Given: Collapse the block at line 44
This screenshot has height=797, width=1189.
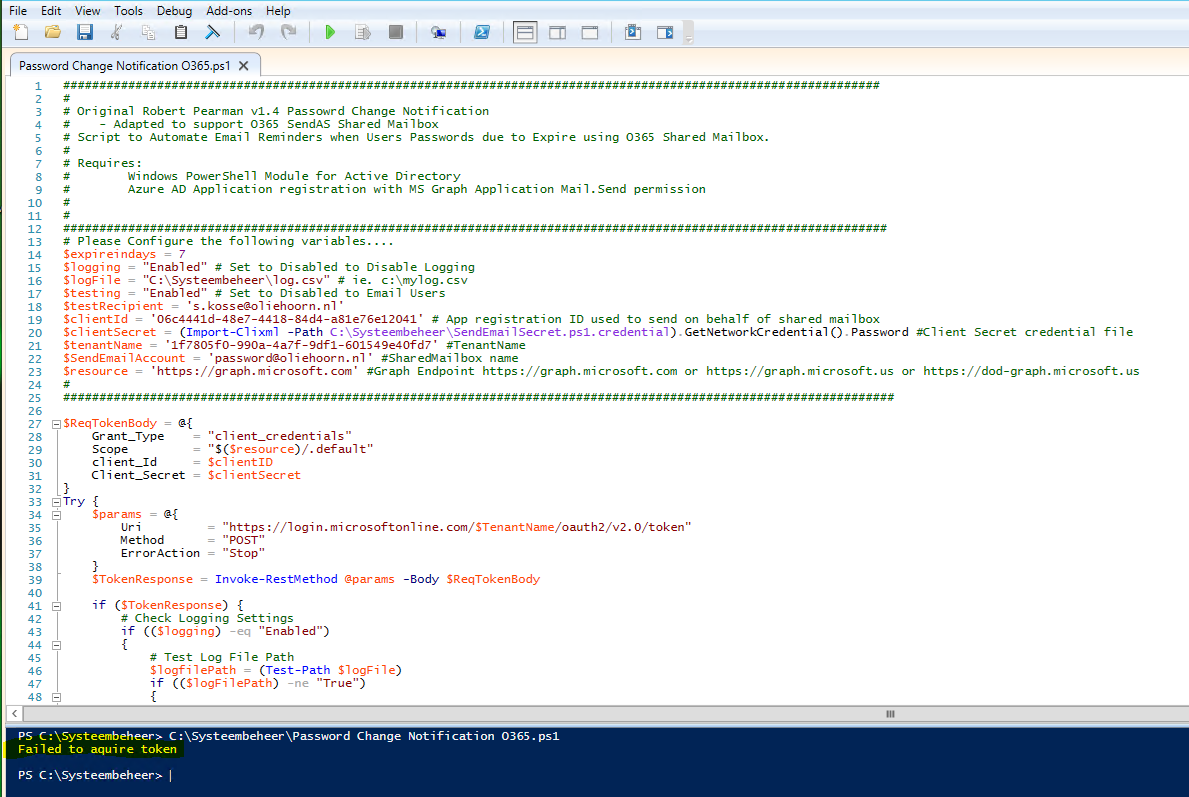Looking at the screenshot, I should coord(56,645).
